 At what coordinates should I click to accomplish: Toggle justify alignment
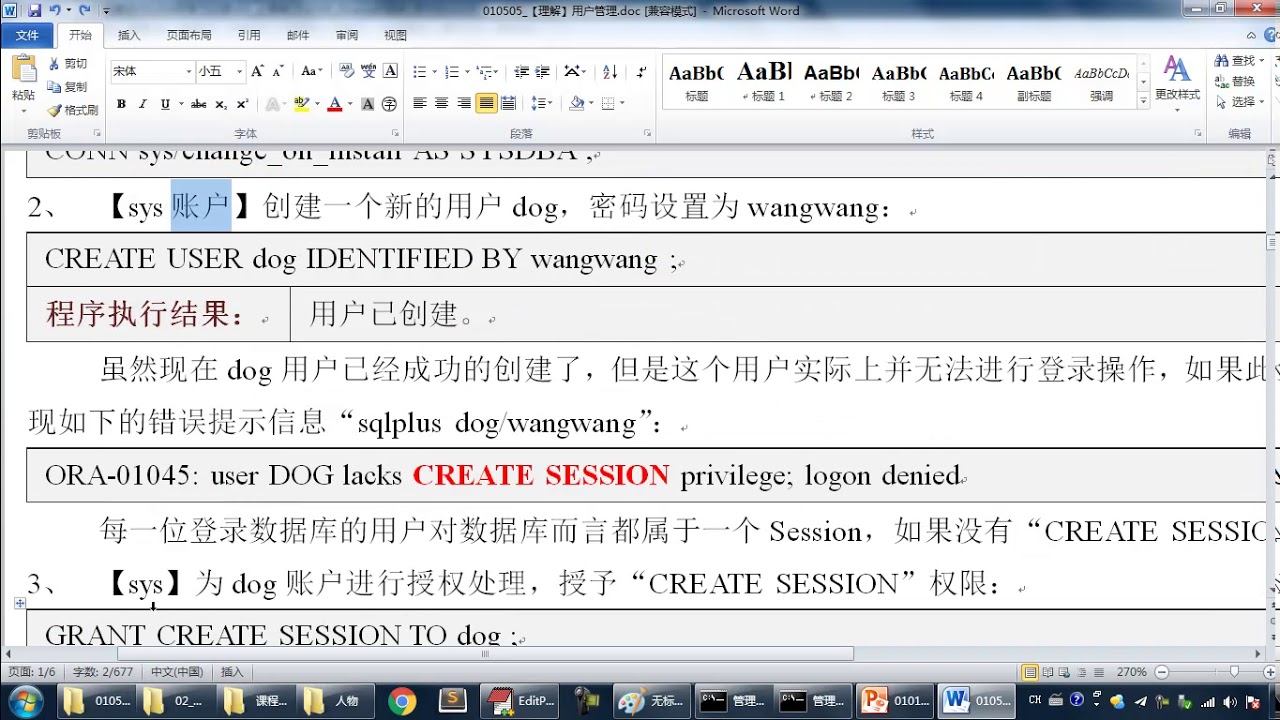pos(486,103)
